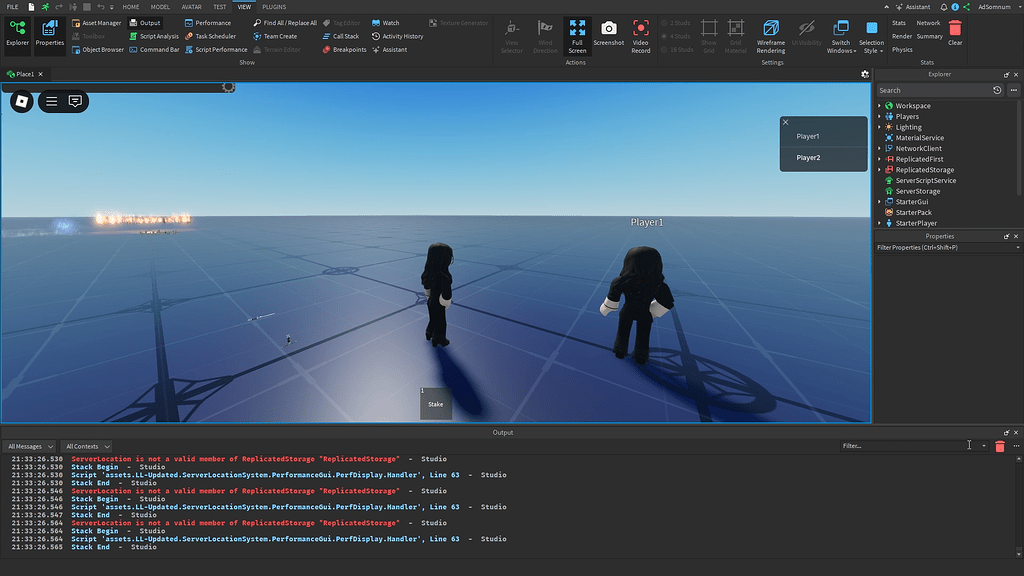Select the 4 Studs grid option
1024x576 pixels.
(x=676, y=37)
